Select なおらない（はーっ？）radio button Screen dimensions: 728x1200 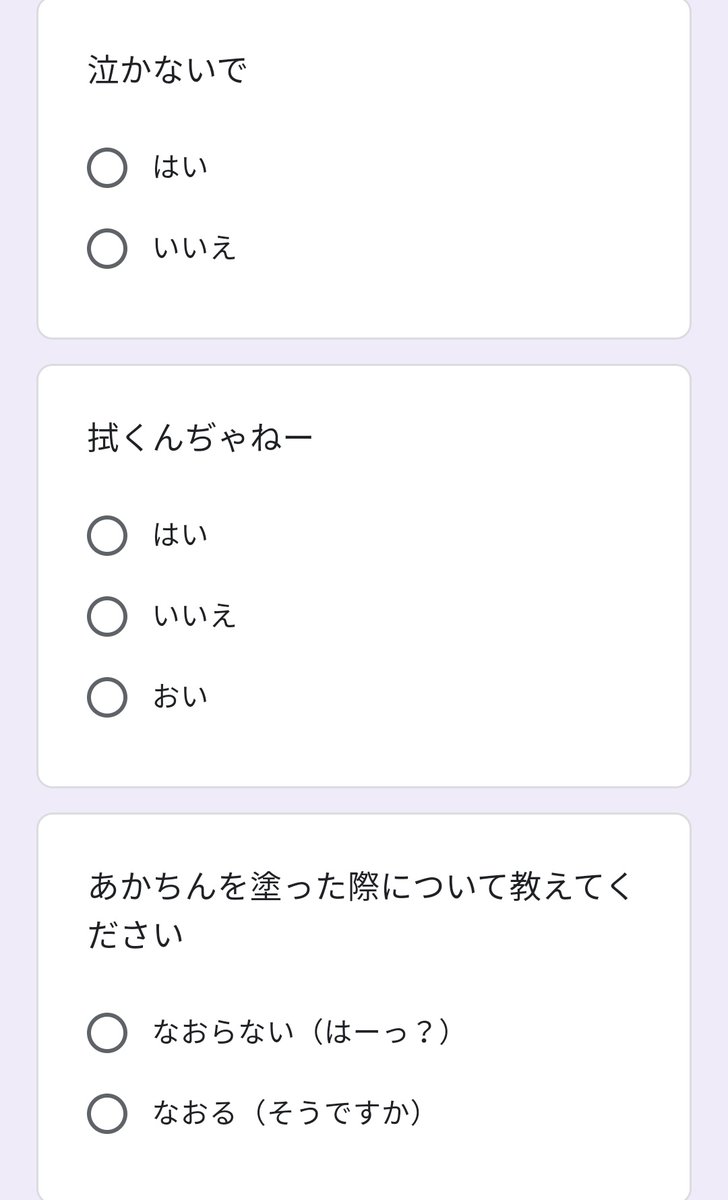[107, 1032]
